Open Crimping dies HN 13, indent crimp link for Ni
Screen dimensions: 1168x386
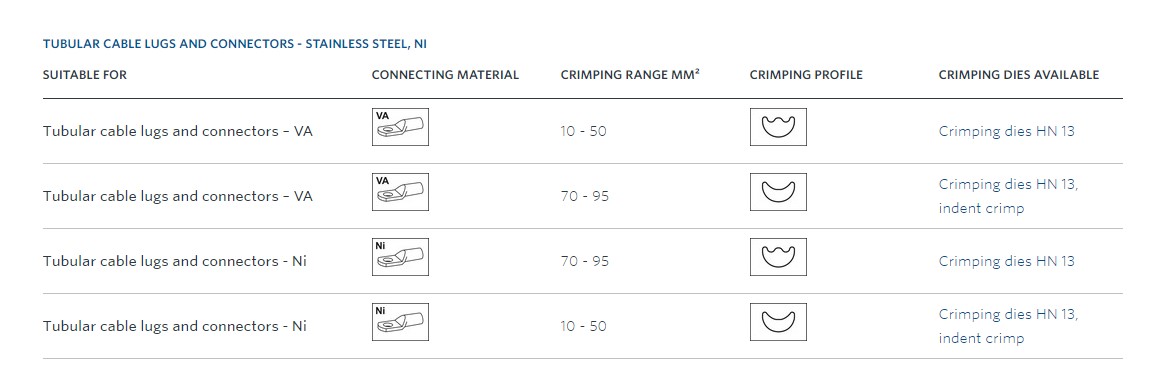click(x=1009, y=326)
